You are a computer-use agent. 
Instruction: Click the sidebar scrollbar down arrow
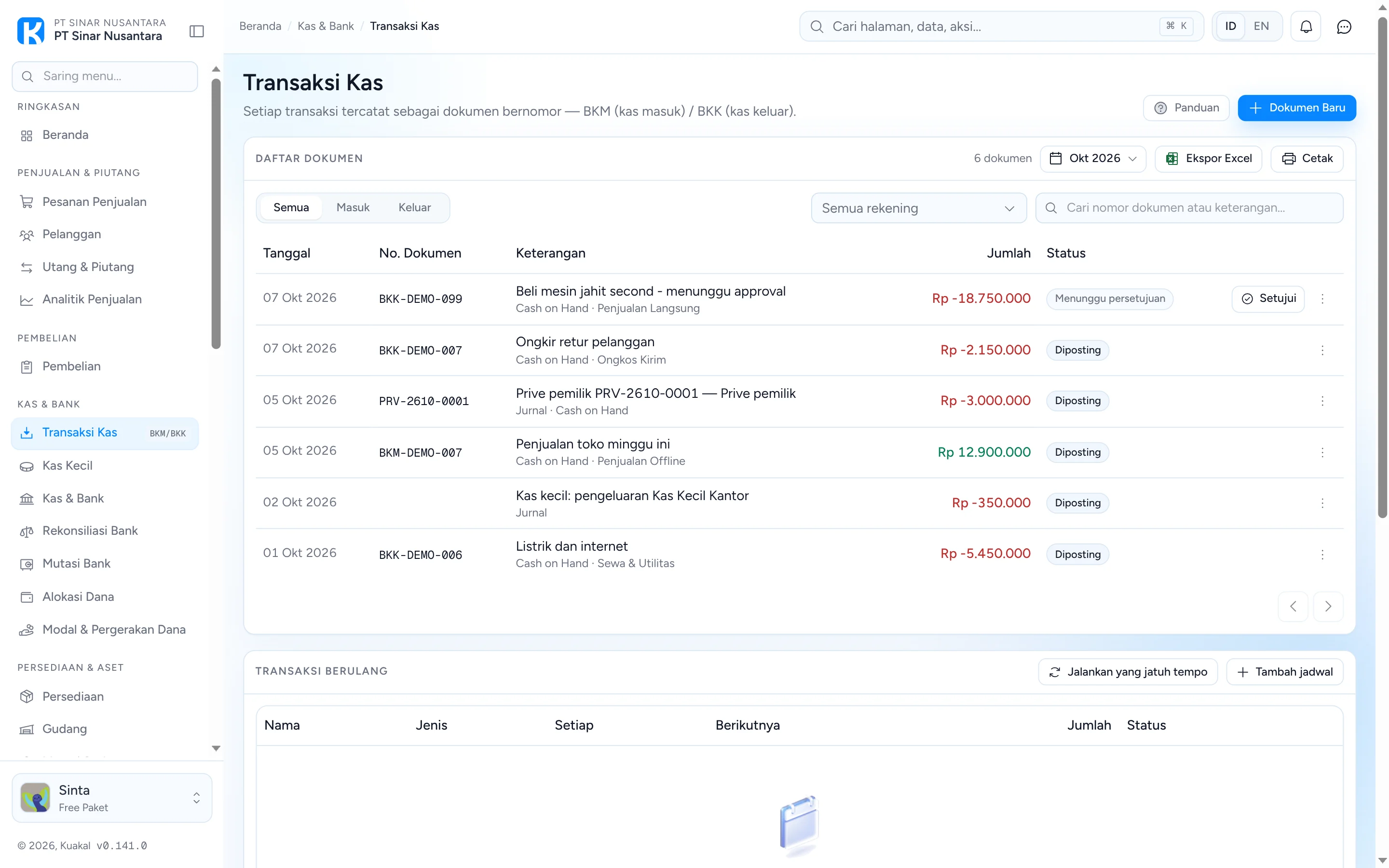(216, 748)
